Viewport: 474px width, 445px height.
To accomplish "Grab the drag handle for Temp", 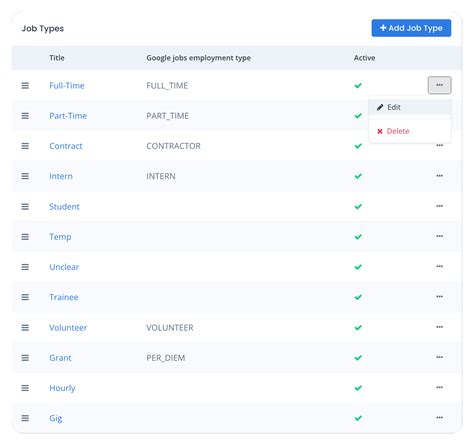I will pos(25,237).
